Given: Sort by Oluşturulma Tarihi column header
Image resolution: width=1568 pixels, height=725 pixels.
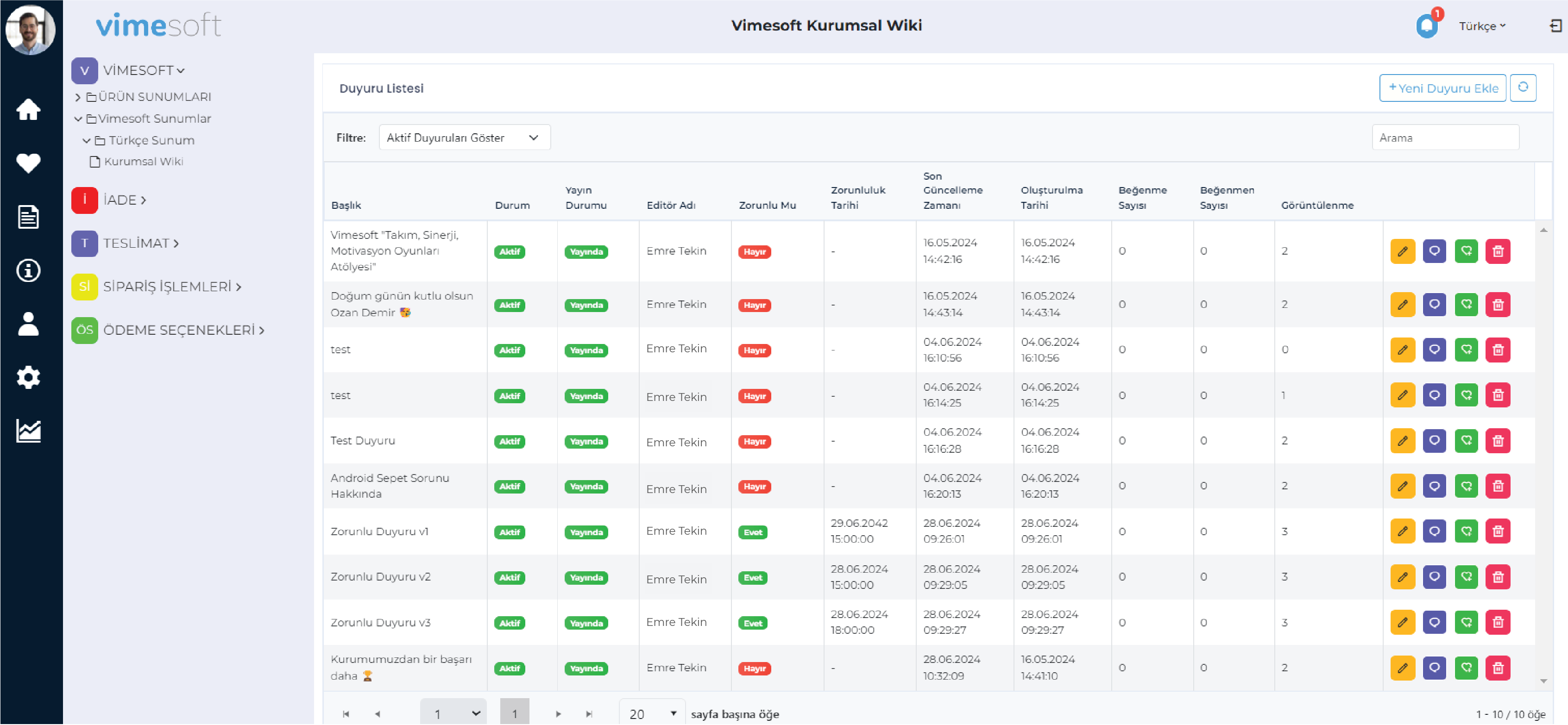Looking at the screenshot, I should tap(1051, 198).
